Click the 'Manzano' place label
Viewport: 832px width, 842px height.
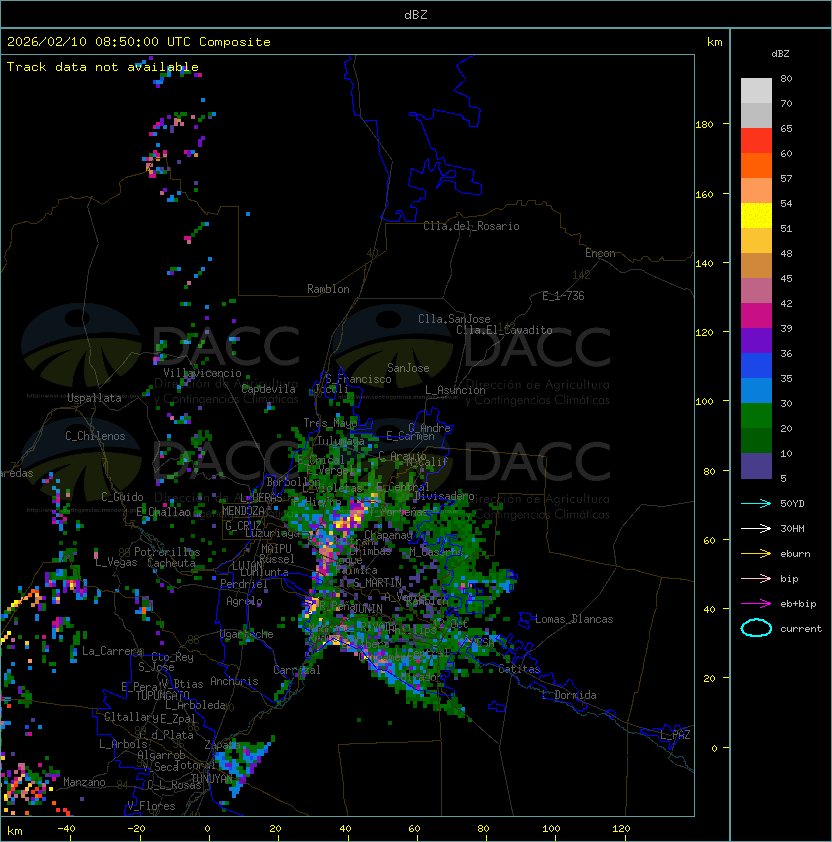point(84,782)
